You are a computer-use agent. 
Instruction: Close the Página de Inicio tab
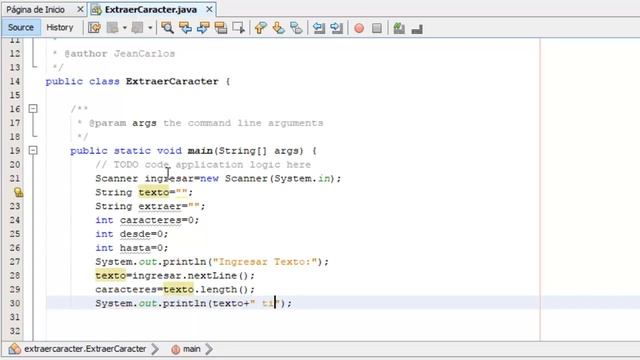pyautogui.click(x=80, y=9)
